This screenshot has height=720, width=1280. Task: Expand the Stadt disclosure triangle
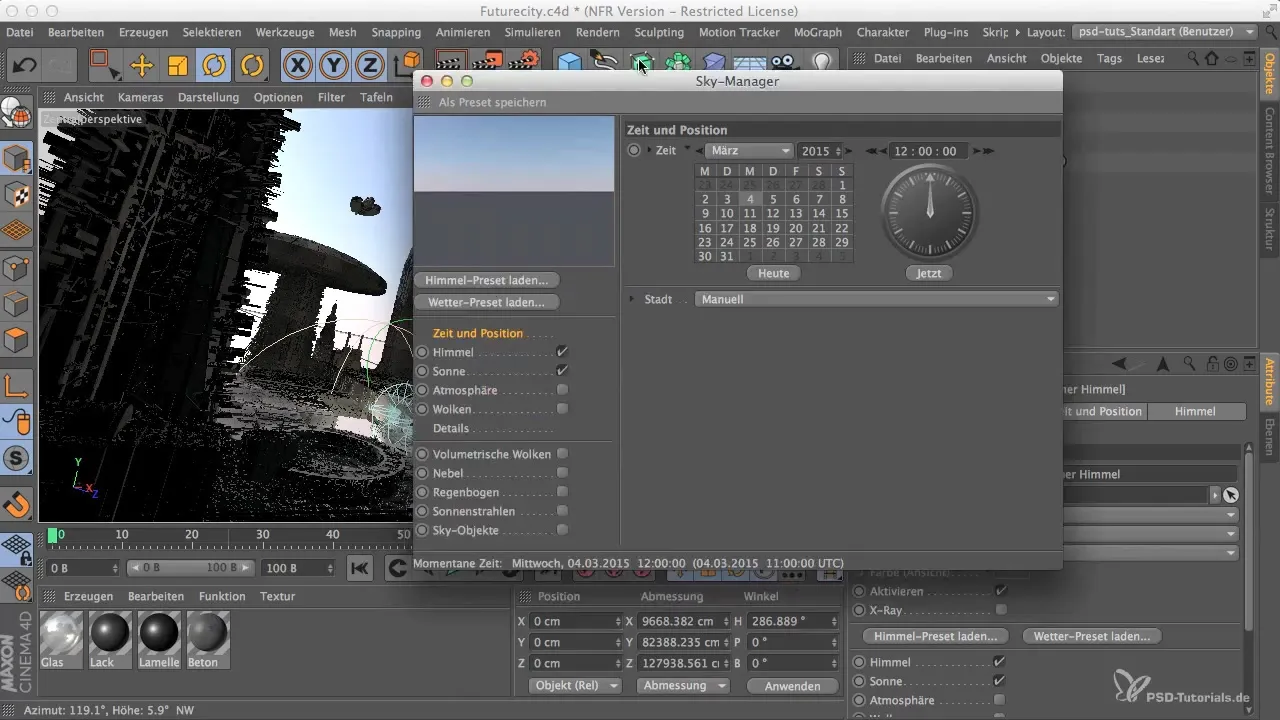point(632,299)
